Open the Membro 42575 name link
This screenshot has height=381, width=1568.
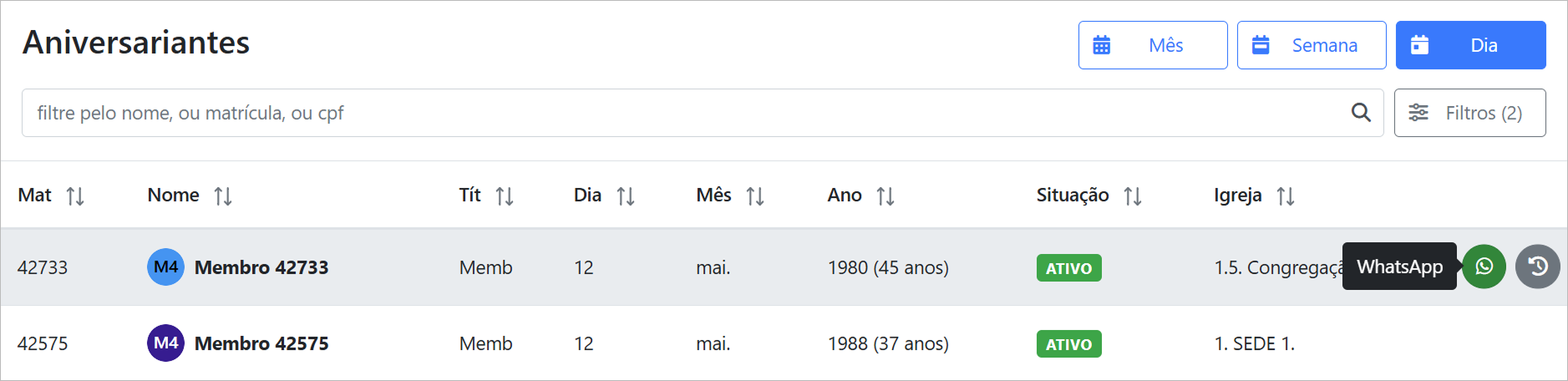coord(261,343)
